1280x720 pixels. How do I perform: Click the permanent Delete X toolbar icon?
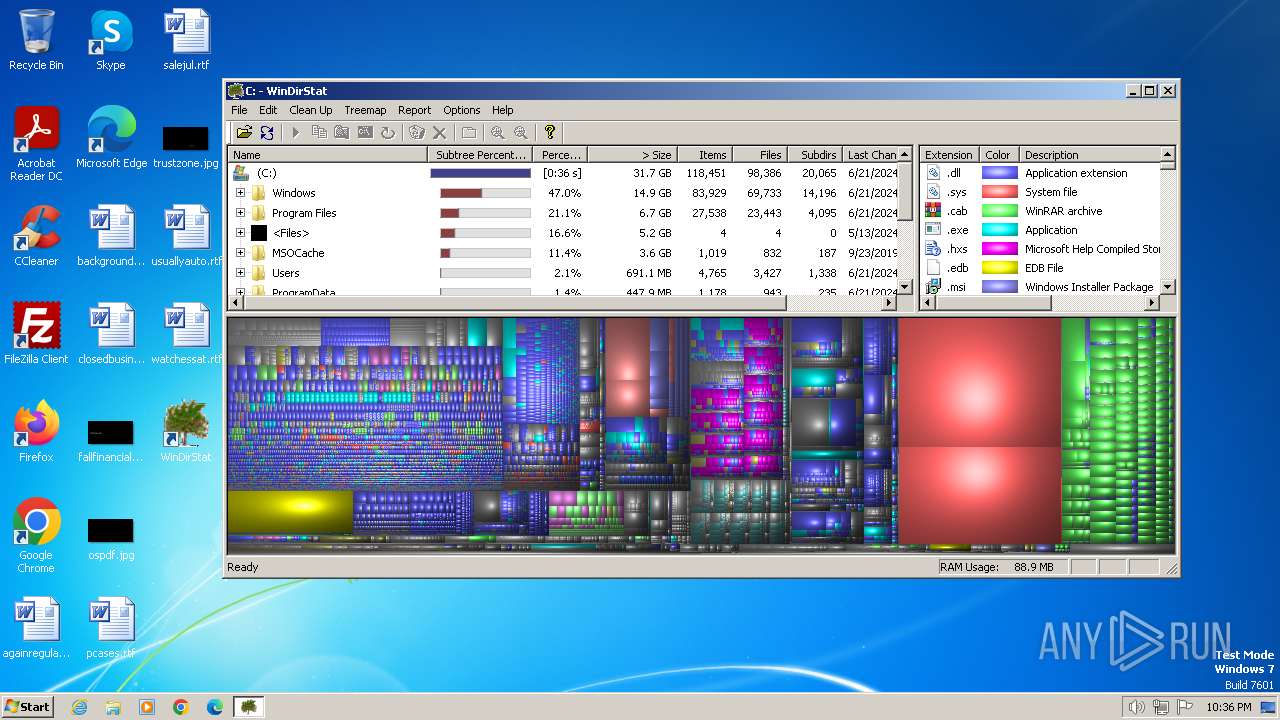click(x=439, y=132)
